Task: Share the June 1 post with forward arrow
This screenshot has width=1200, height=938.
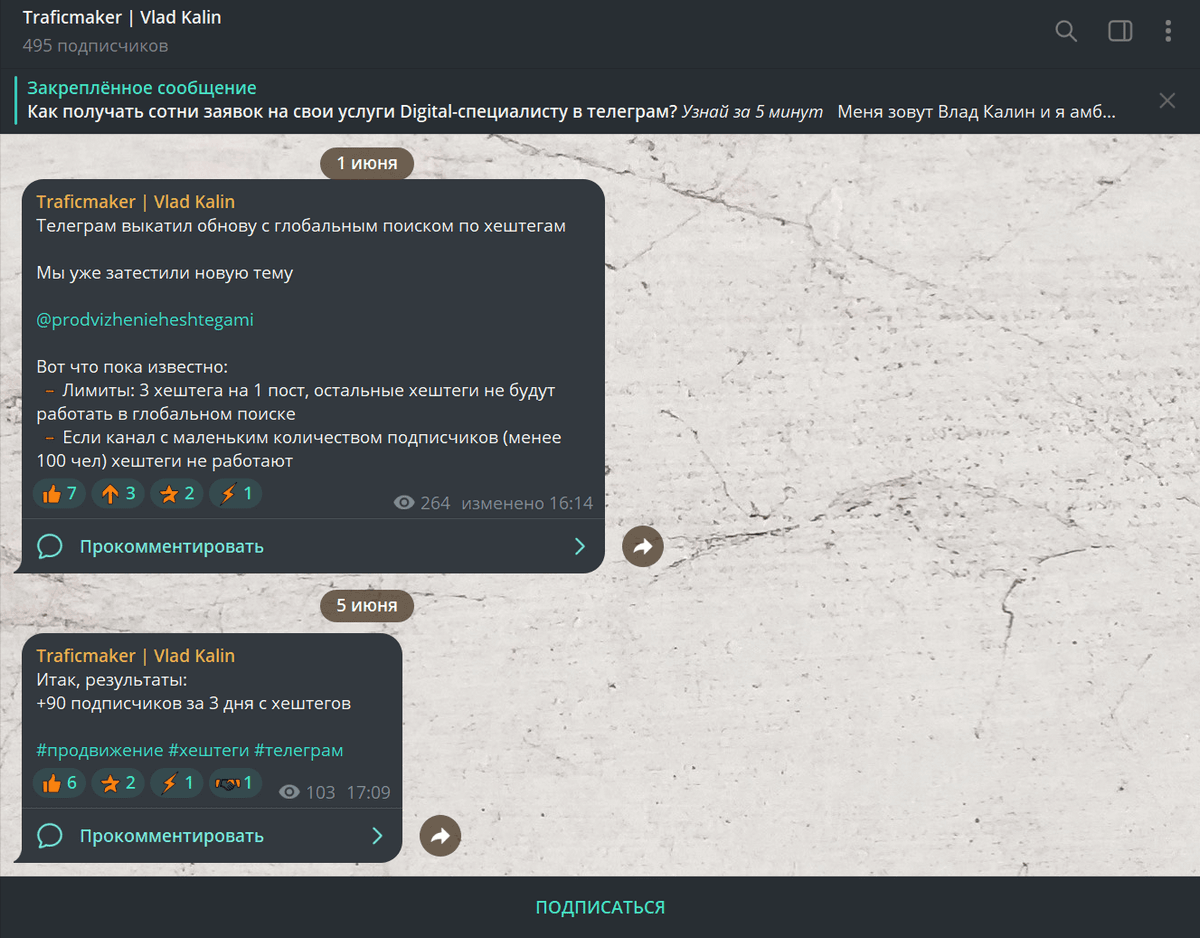Action: coord(643,546)
